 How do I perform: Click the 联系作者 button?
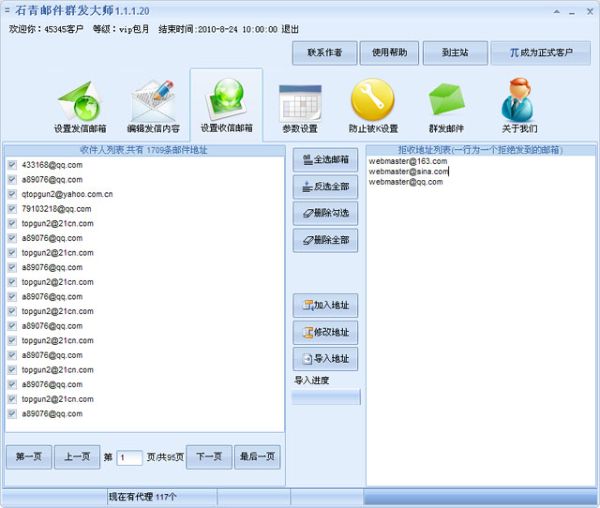click(324, 53)
